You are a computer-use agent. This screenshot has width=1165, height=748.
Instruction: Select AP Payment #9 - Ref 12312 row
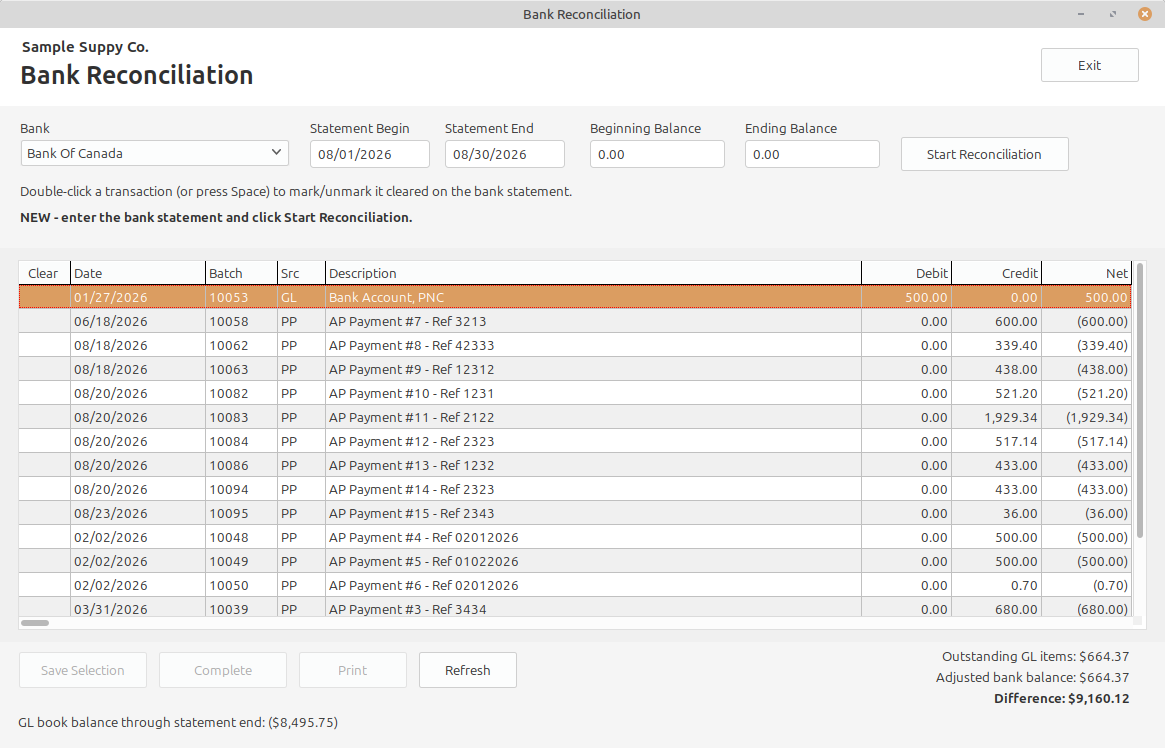tap(575, 369)
